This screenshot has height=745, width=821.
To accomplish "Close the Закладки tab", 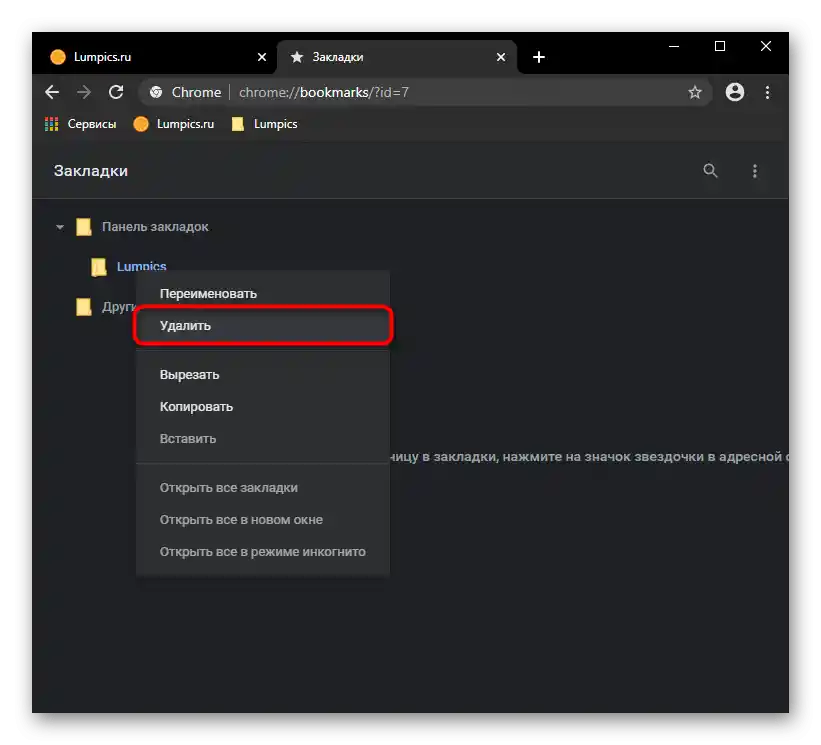I will click(x=501, y=57).
